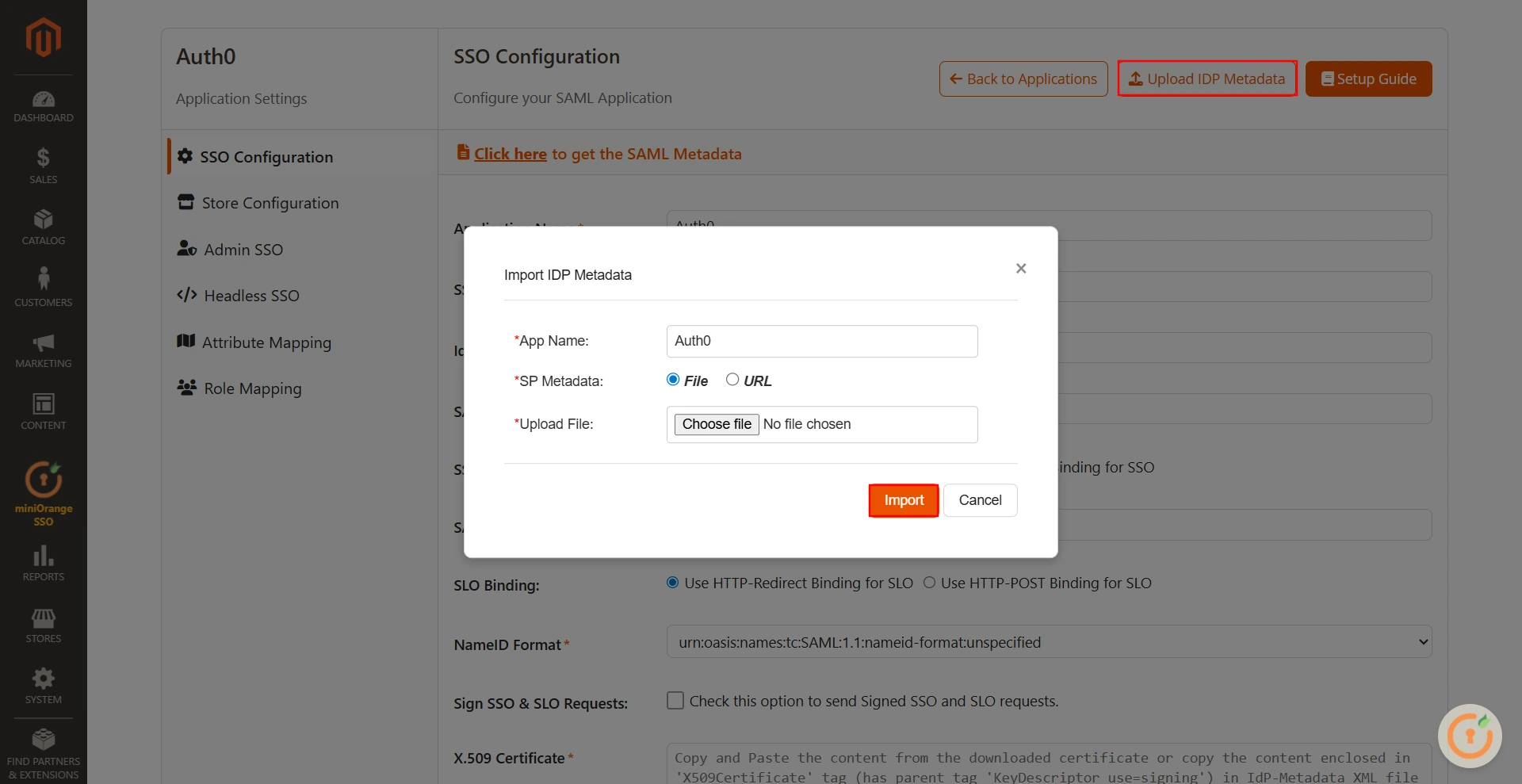1522x784 pixels.
Task: Switch to the Store Configuration tab
Action: tap(270, 203)
